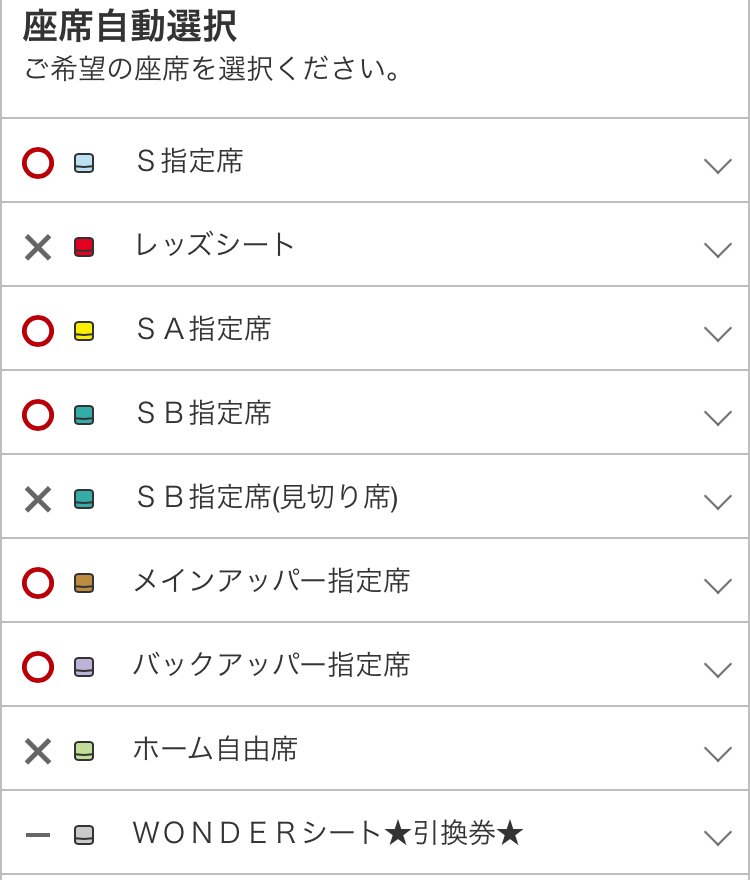Click the red circle icon for バックアッパー指定席
This screenshot has width=750, height=880.
pyautogui.click(x=38, y=667)
